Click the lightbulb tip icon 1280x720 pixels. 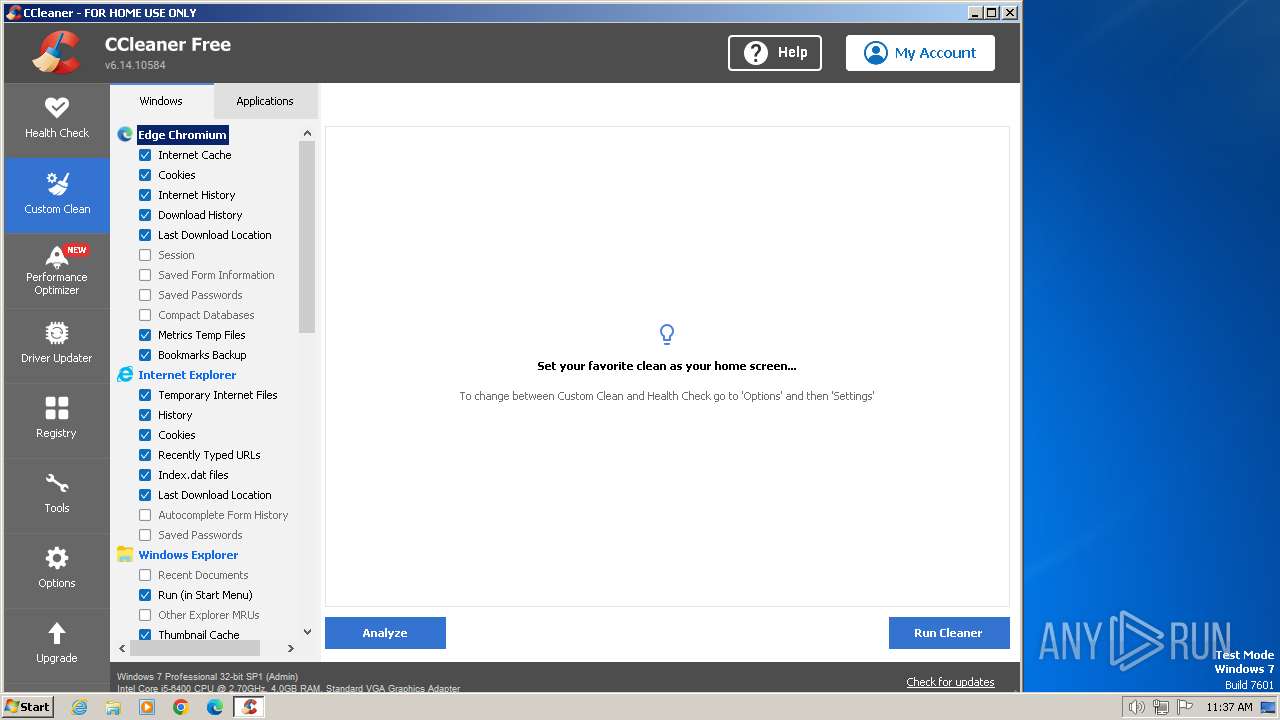pyautogui.click(x=667, y=334)
